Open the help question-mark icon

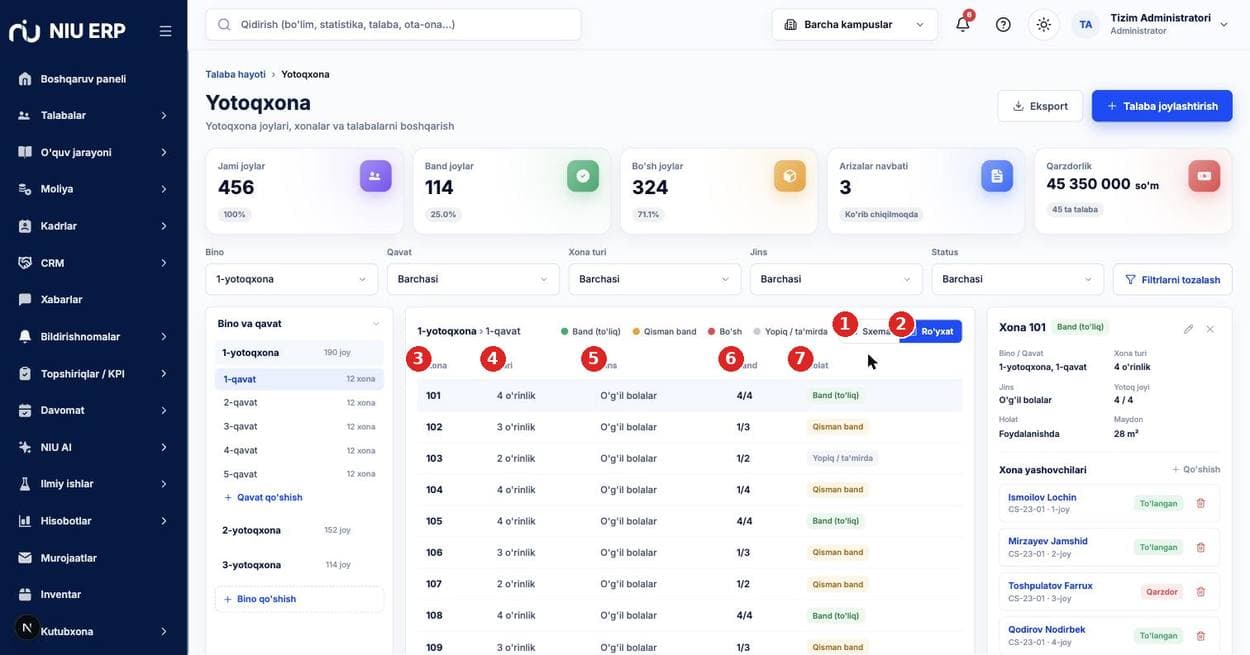click(1003, 24)
